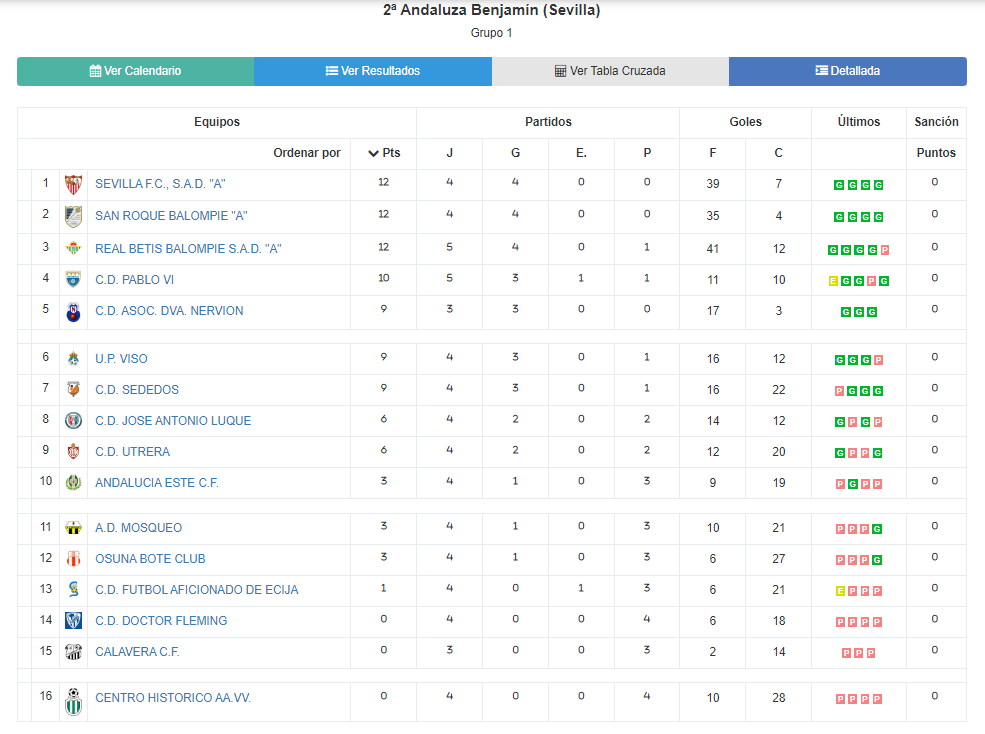The image size is (985, 734).
Task: Click green G badge for Andalucia Este
Action: pos(852,484)
